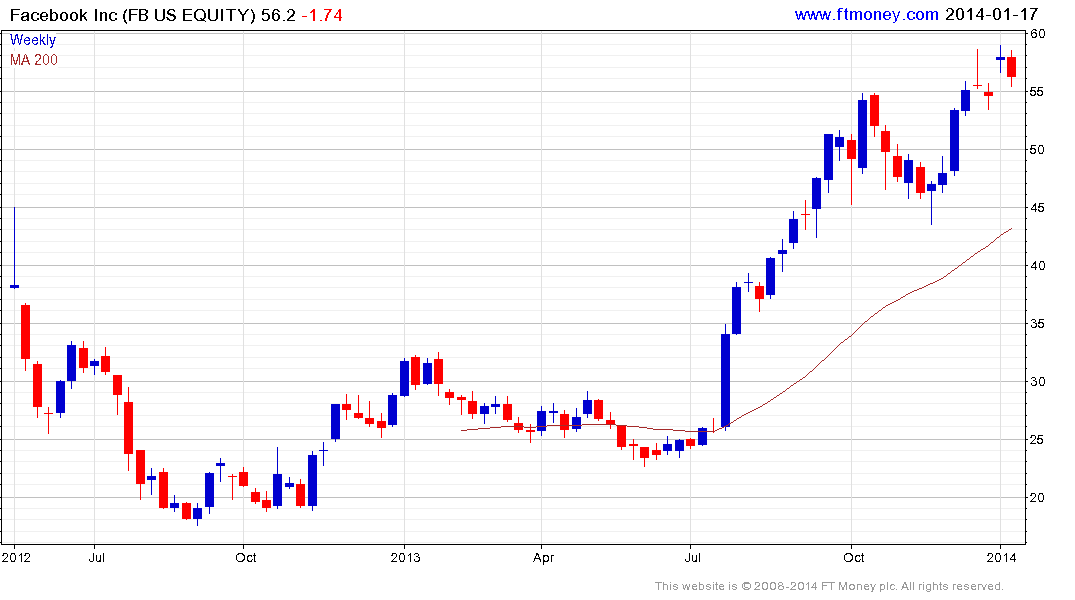The height and width of the screenshot is (600, 1075).
Task: Click the y-axis label 45
Action: click(1038, 208)
